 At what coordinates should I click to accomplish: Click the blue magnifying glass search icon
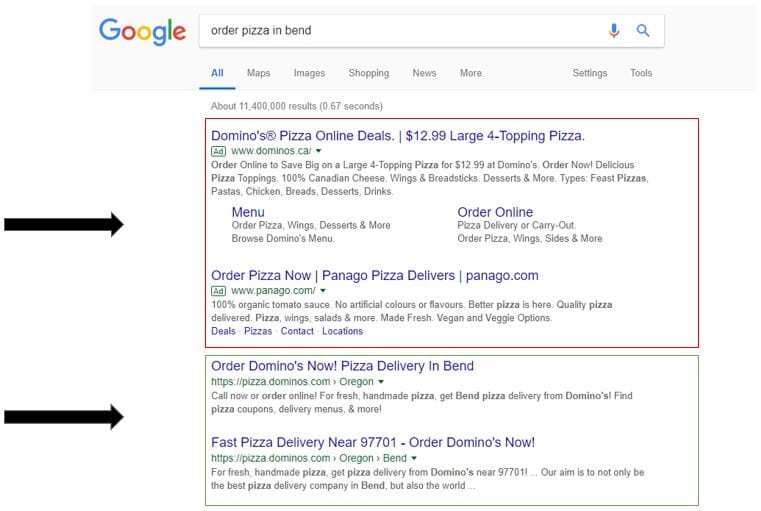643,31
